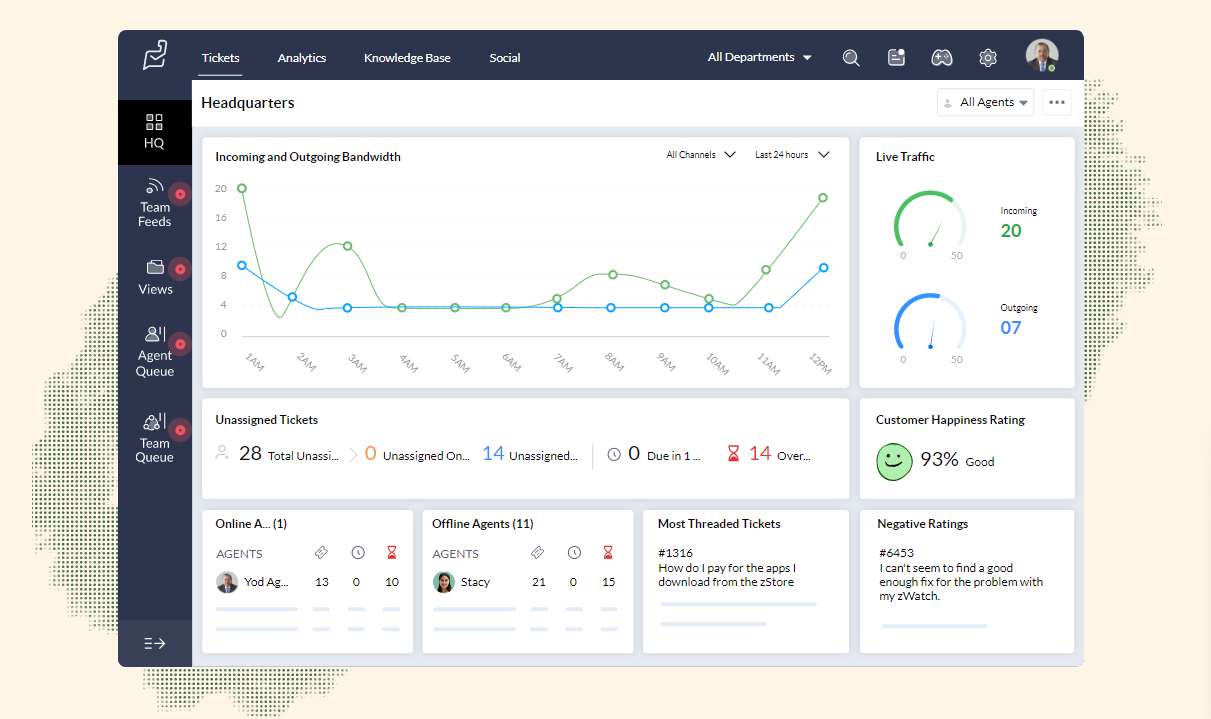Open the All Departments dropdown
Screen dimensions: 1211x719
pyautogui.click(x=759, y=58)
